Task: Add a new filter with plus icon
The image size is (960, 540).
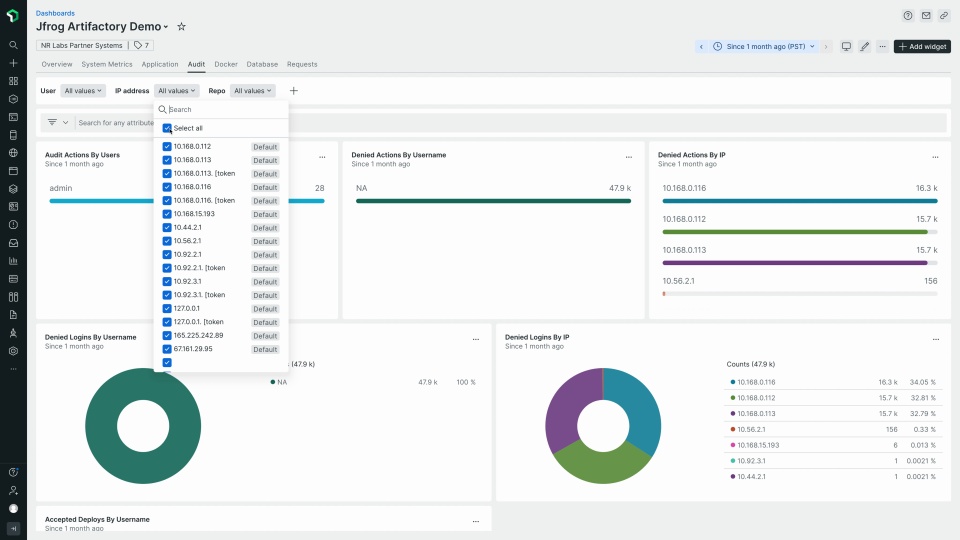Action: click(x=293, y=91)
